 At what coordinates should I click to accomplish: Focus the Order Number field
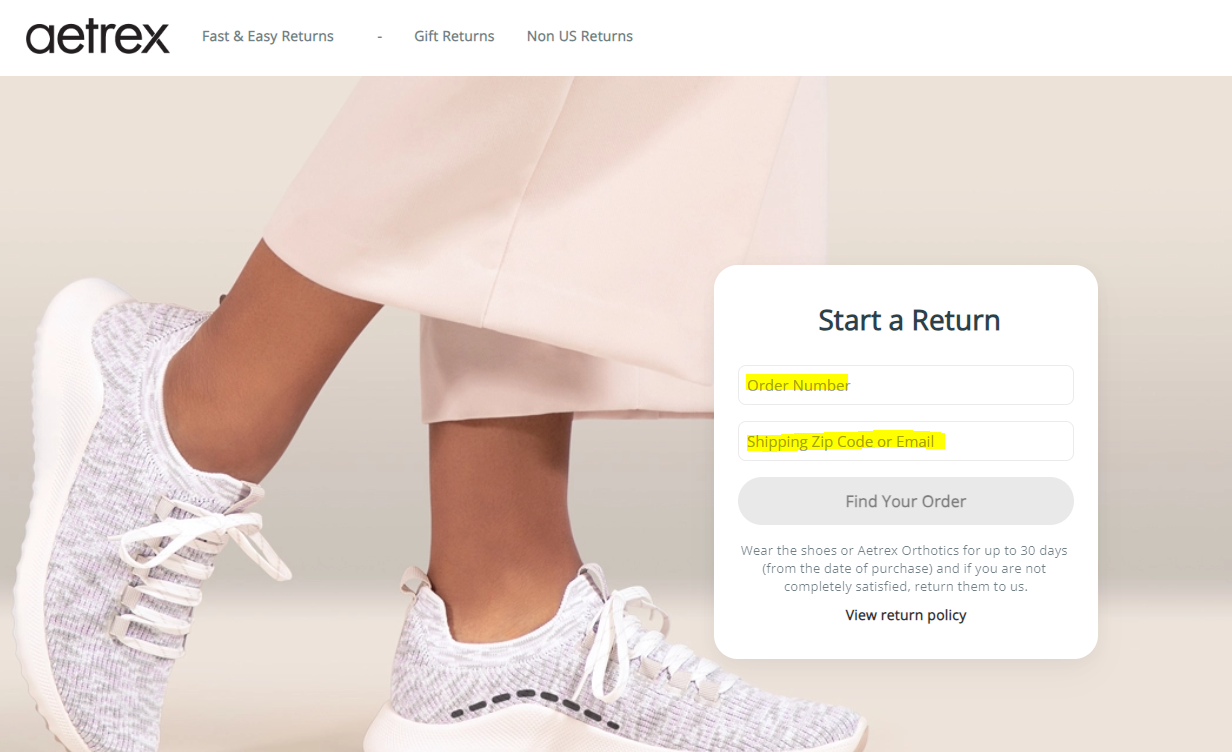906,385
